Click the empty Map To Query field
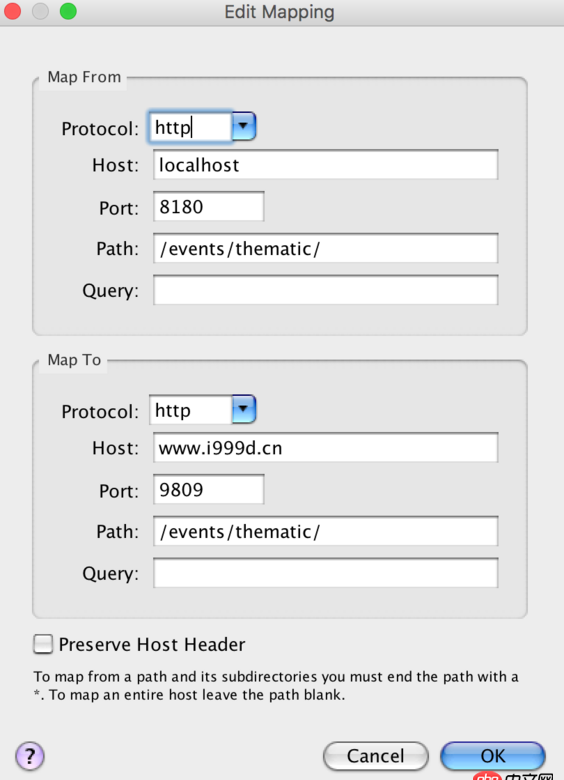 (x=325, y=573)
